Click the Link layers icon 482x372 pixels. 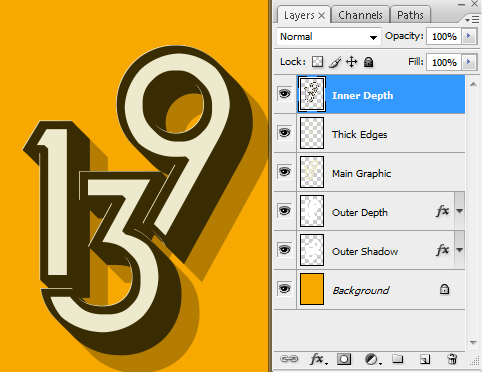point(289,359)
